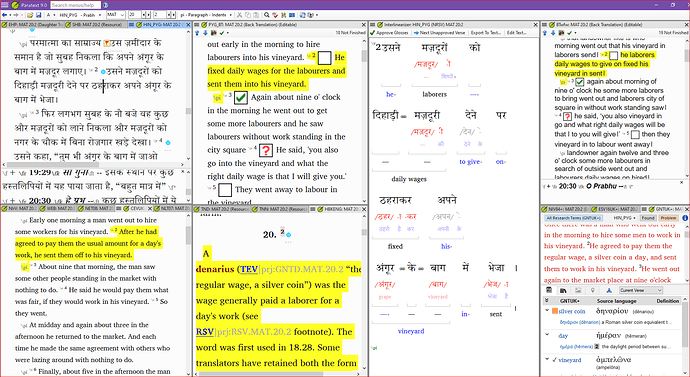Click the blue tree structure icon in research pane
The height and width of the screenshot is (377, 690).
click(x=609, y=290)
